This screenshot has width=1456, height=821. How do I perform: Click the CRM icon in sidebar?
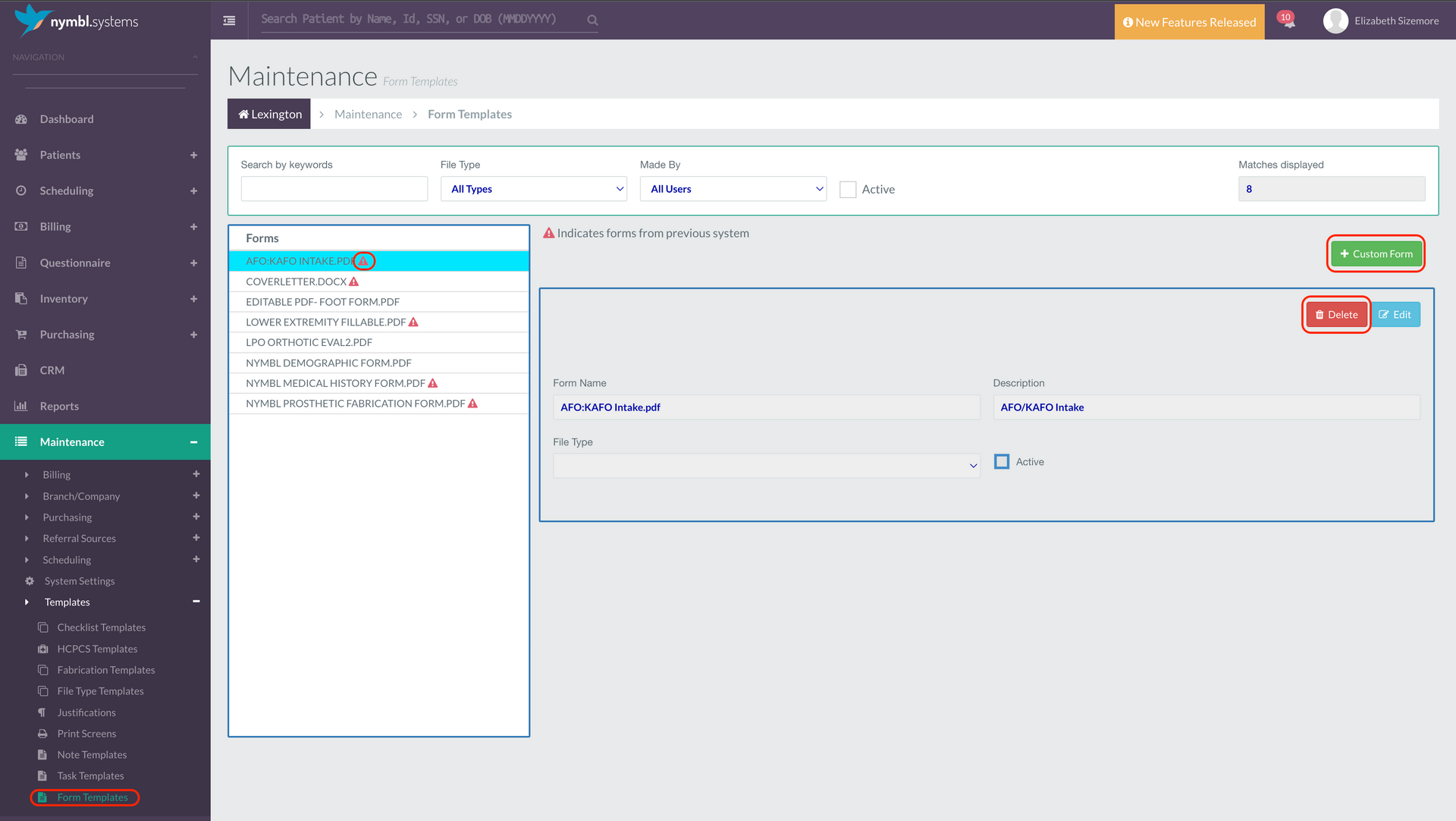(x=21, y=370)
